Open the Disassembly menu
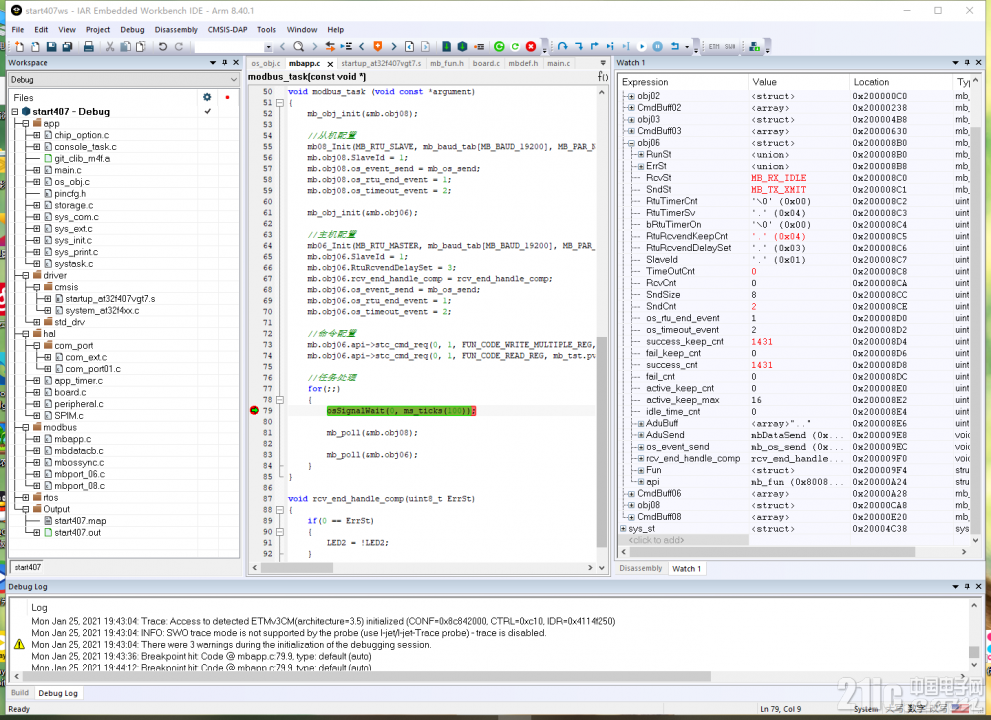The width and height of the screenshot is (991, 720). tap(176, 30)
